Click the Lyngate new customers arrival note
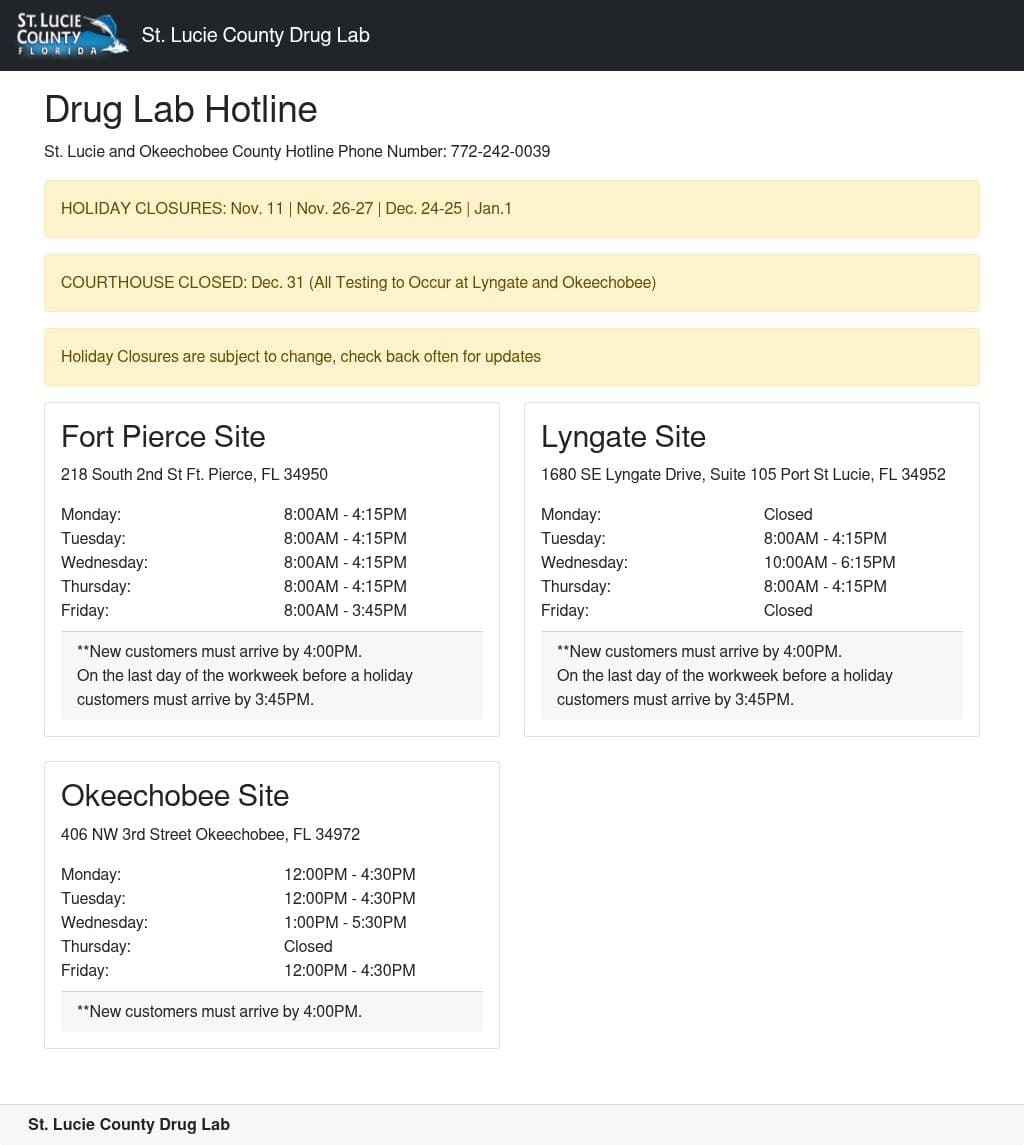 coord(752,675)
